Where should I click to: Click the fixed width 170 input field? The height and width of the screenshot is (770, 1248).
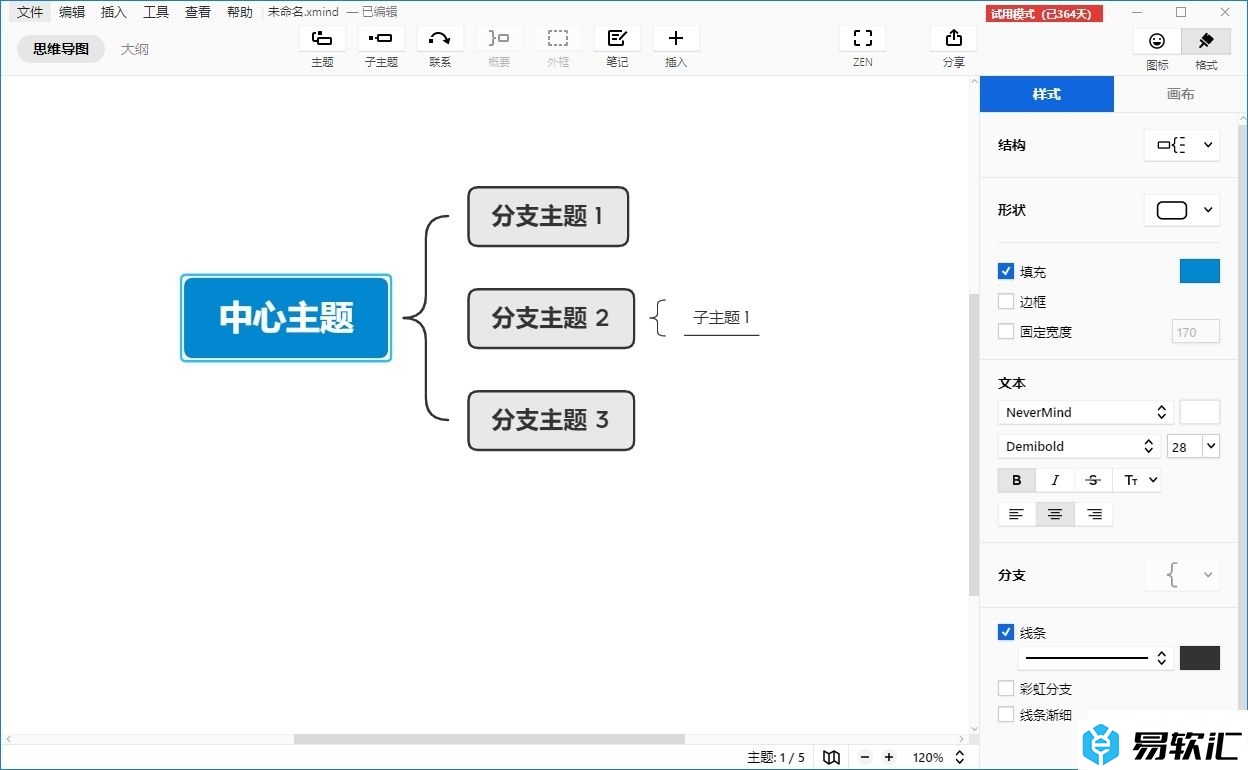pos(1196,332)
